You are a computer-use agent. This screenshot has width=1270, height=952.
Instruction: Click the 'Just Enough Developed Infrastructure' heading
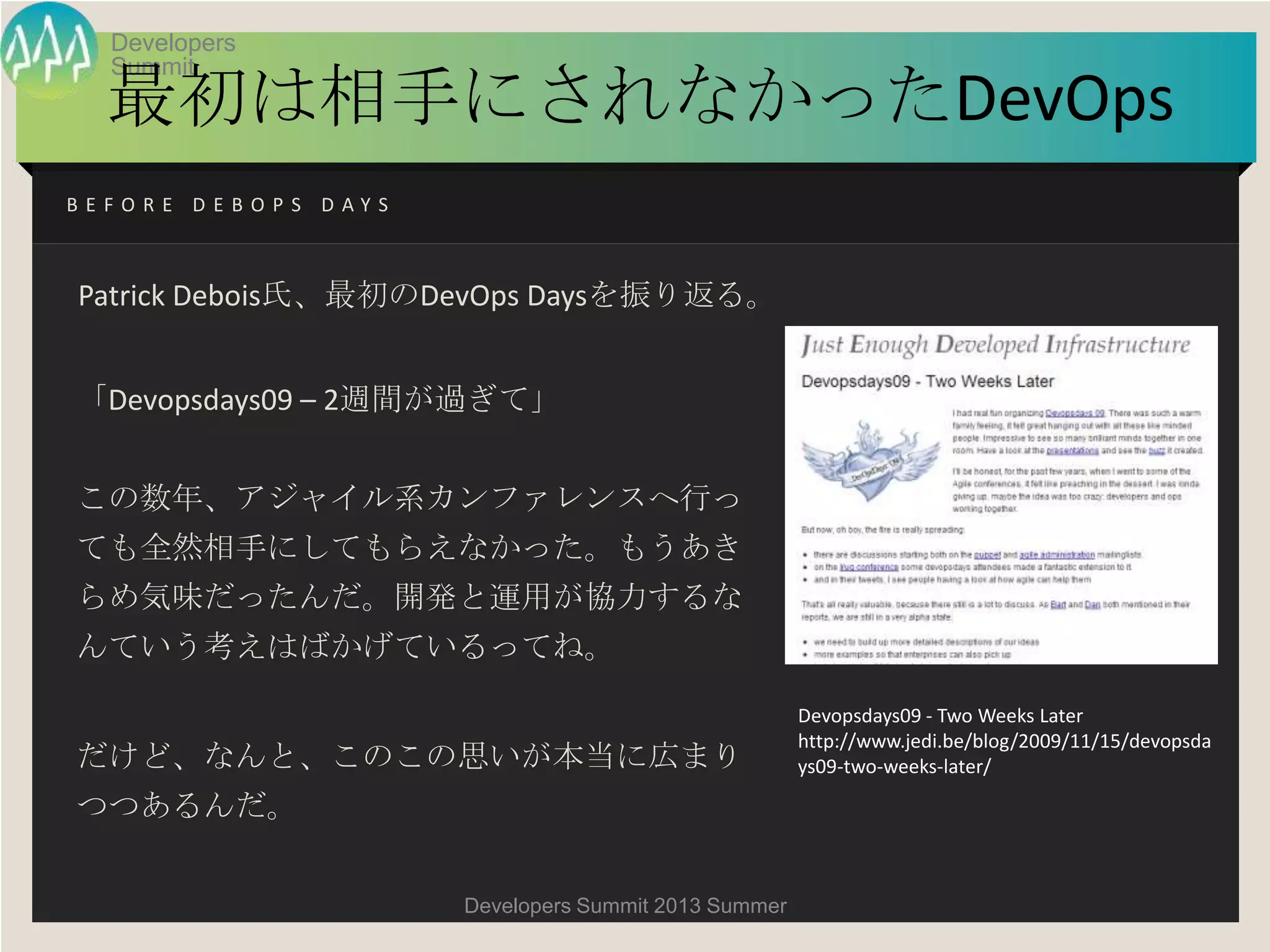tap(995, 345)
